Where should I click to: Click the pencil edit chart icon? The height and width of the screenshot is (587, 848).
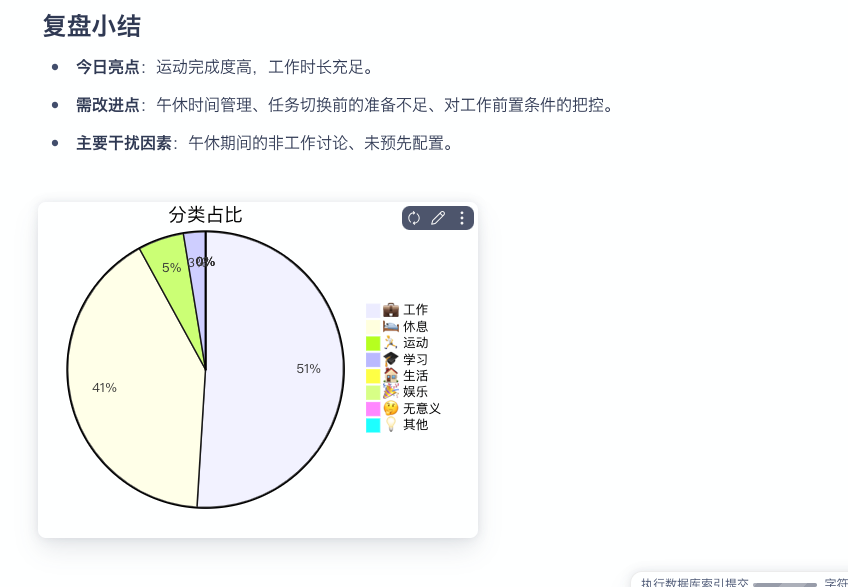(437, 218)
